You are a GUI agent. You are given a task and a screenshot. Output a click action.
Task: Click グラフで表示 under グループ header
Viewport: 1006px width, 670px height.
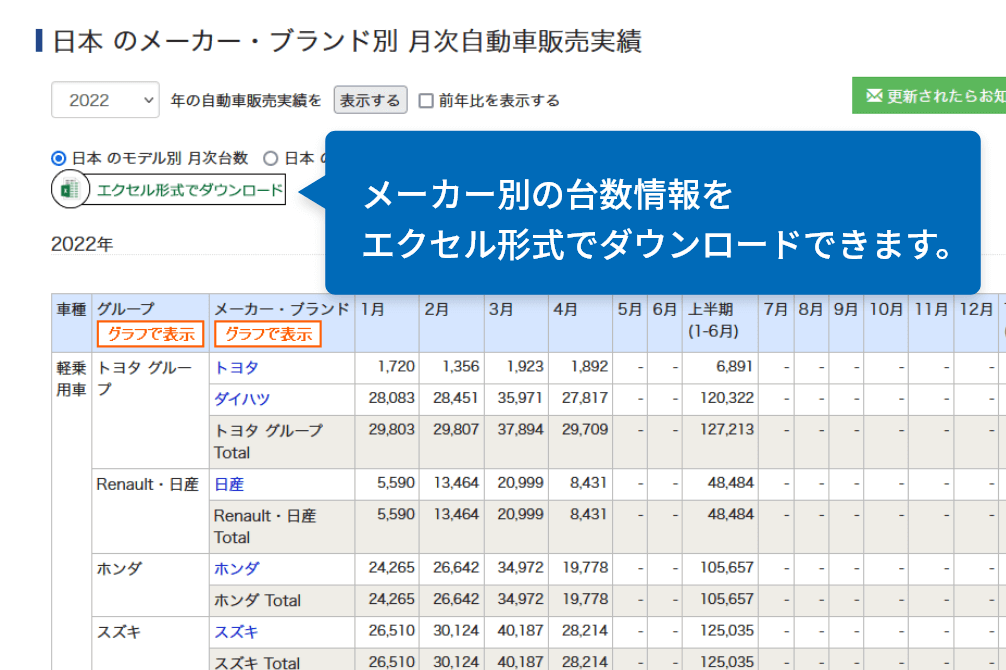pyautogui.click(x=151, y=334)
